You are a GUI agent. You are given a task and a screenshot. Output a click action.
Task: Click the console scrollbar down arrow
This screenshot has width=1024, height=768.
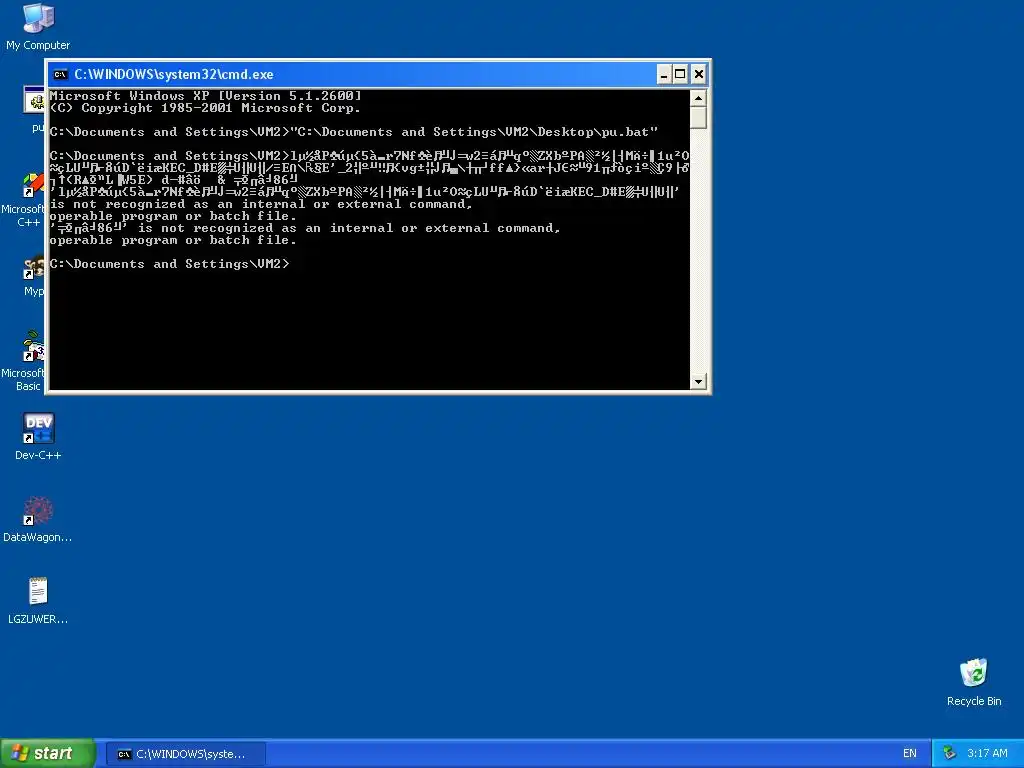[x=698, y=381]
